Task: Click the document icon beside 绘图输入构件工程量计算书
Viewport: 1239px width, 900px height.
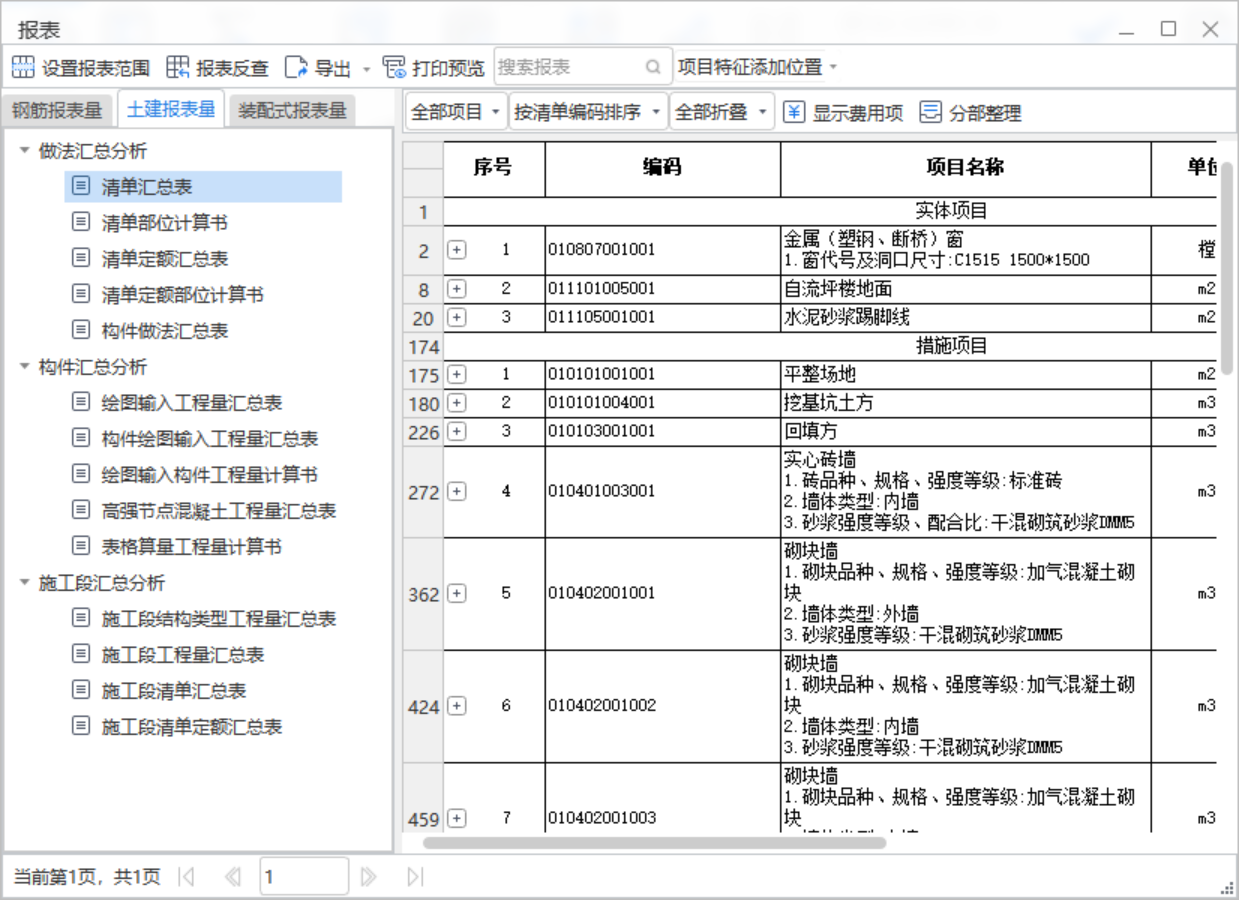Action: coord(81,474)
